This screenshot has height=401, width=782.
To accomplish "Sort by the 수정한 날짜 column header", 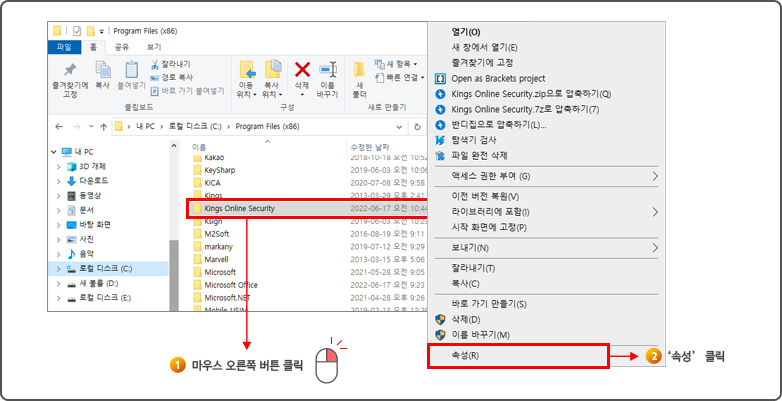I will point(371,147).
